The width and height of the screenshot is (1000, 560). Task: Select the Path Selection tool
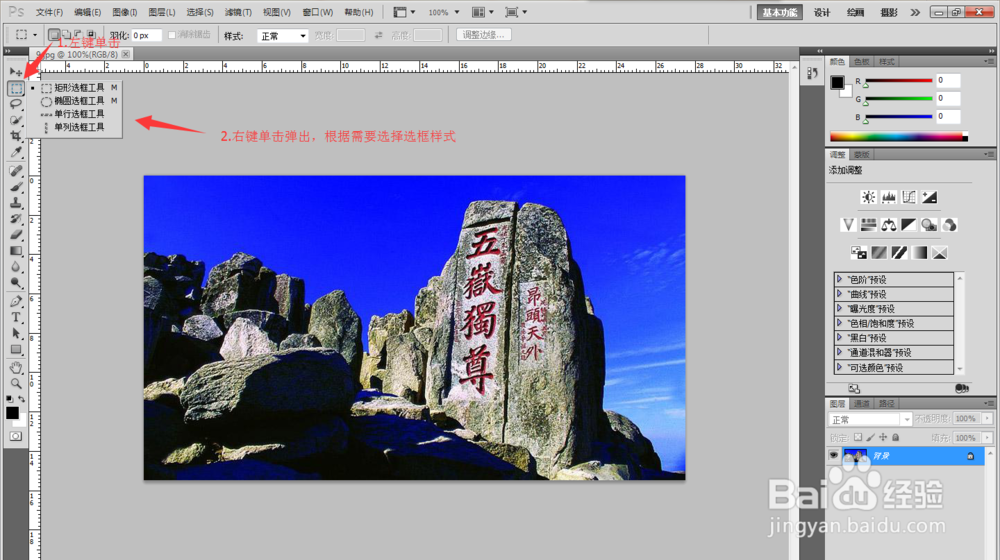click(x=16, y=333)
